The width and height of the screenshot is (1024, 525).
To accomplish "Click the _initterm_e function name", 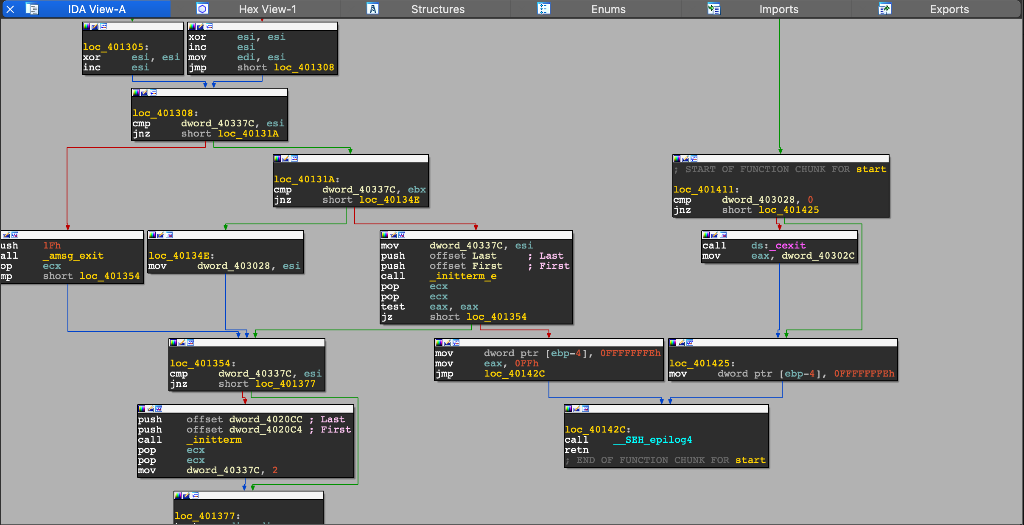I will click(464, 277).
